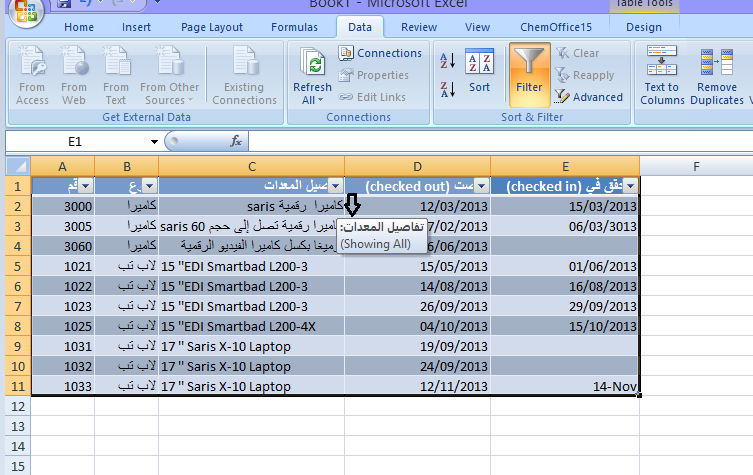Import data From Text
753x475 pixels.
coord(116,75)
